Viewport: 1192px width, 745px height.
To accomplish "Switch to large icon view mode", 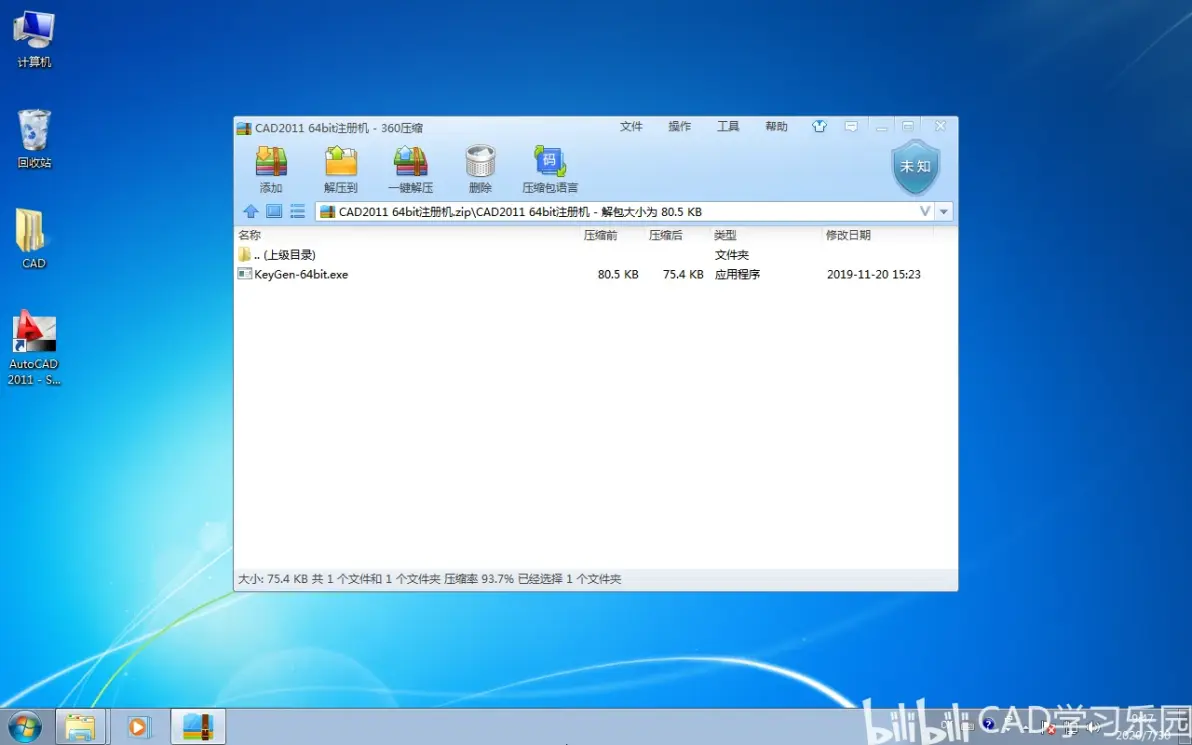I will point(274,211).
